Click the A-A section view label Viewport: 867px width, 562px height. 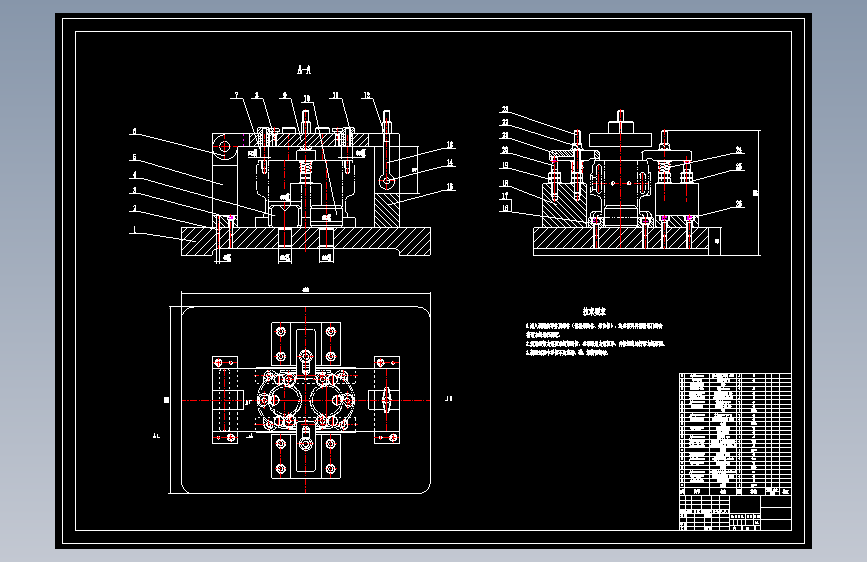tap(304, 70)
